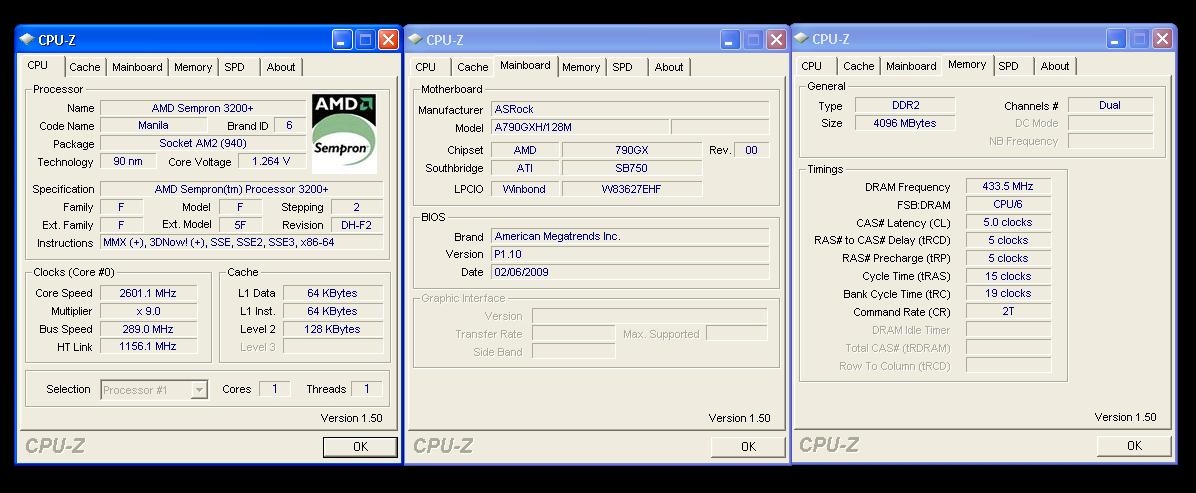Click OK in the window showing Core Speed
The width and height of the screenshot is (1196, 493).
point(360,446)
